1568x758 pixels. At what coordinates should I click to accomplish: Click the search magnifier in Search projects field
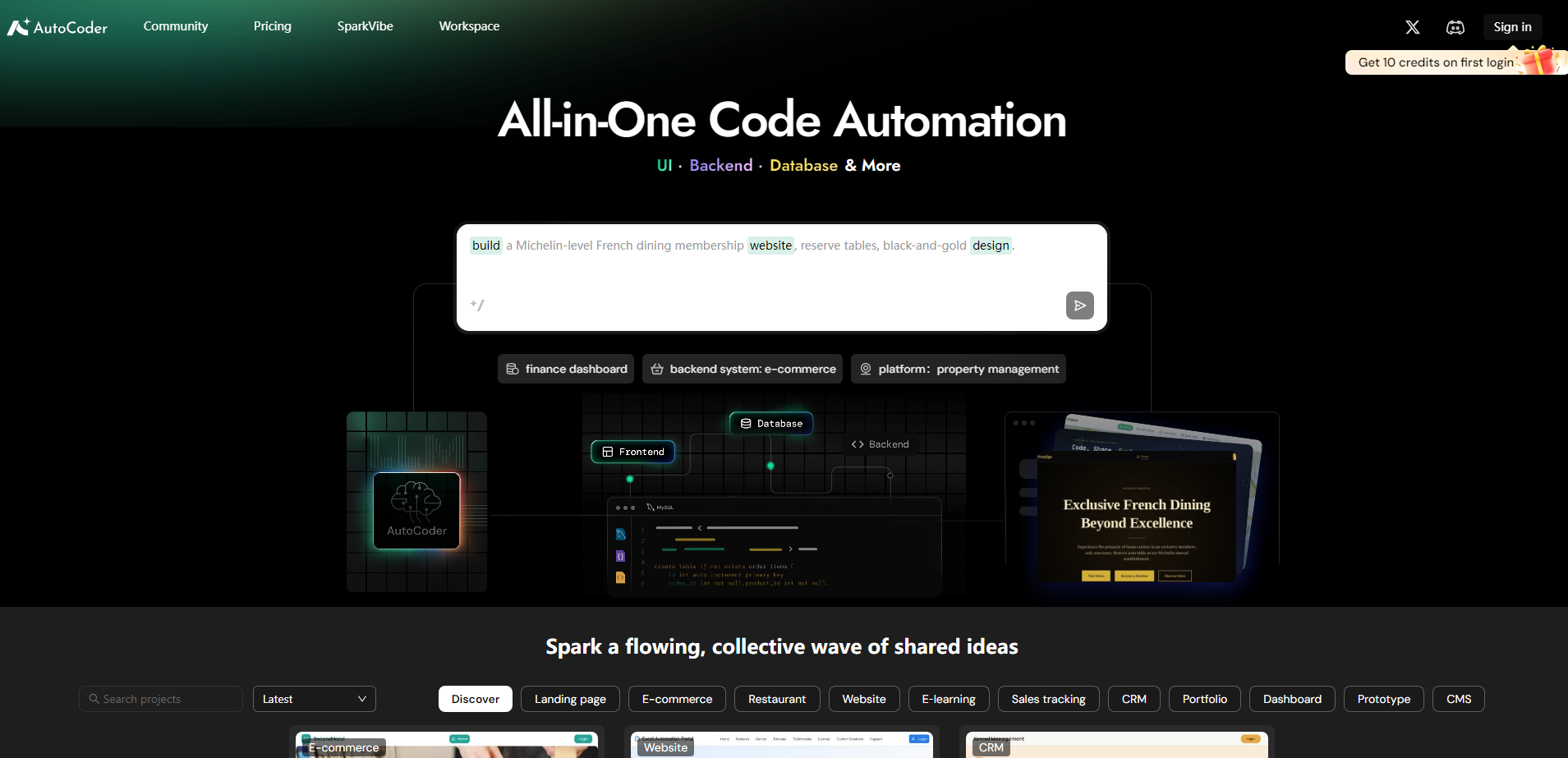click(x=94, y=698)
